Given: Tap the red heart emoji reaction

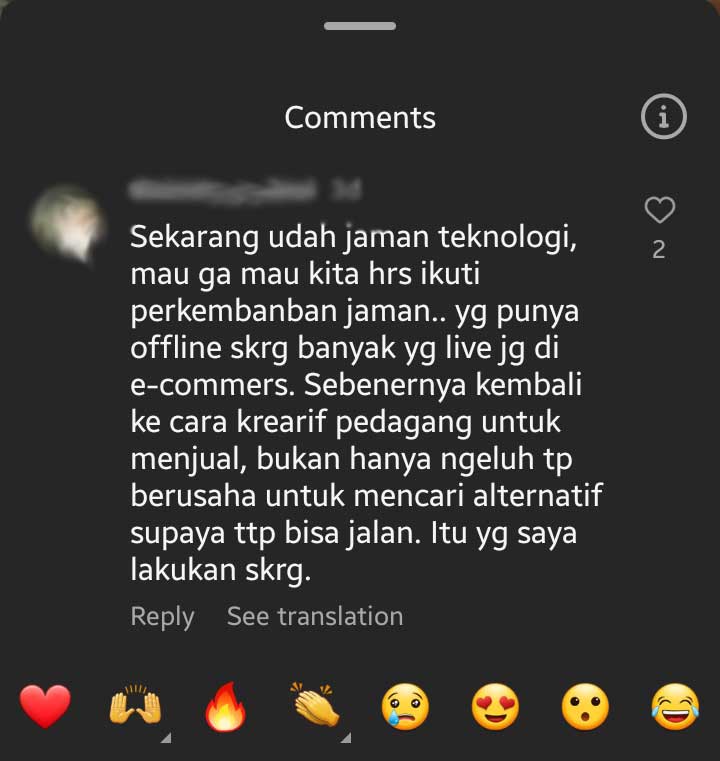Looking at the screenshot, I should [x=45, y=706].
